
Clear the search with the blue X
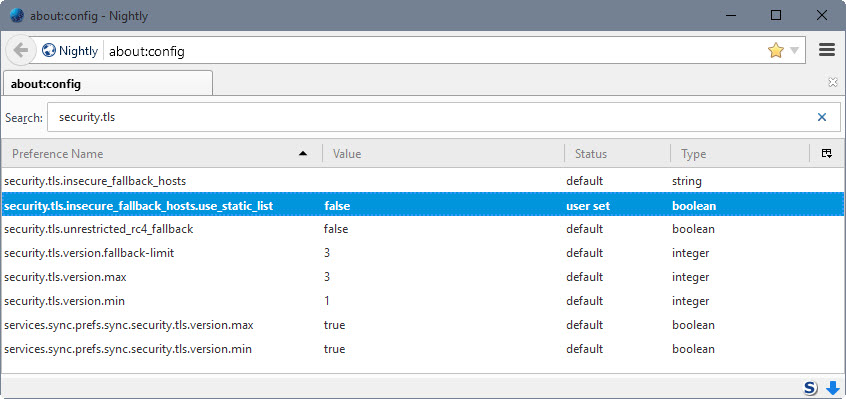pyautogui.click(x=822, y=117)
